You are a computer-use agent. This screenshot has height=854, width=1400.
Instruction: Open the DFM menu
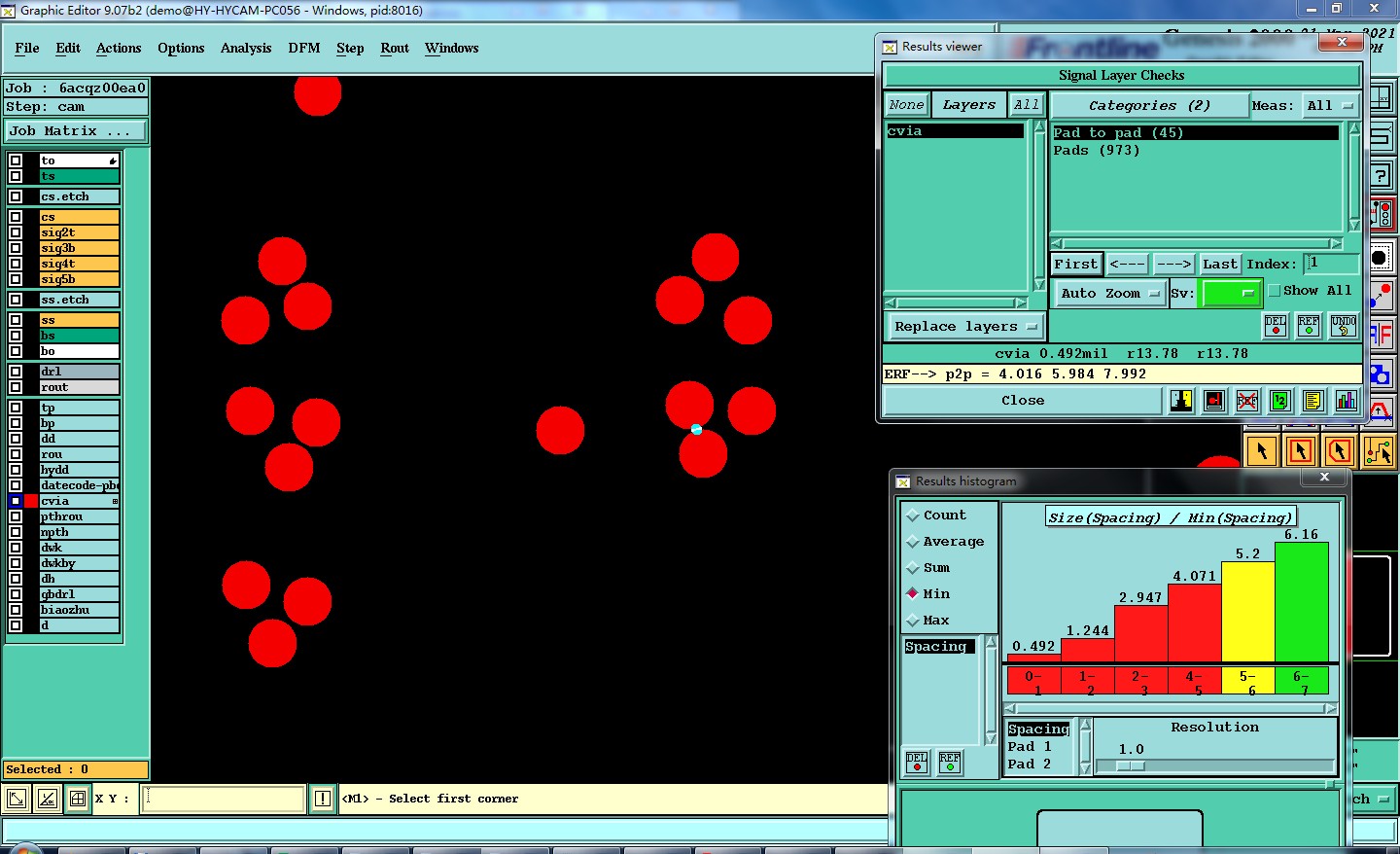(304, 48)
